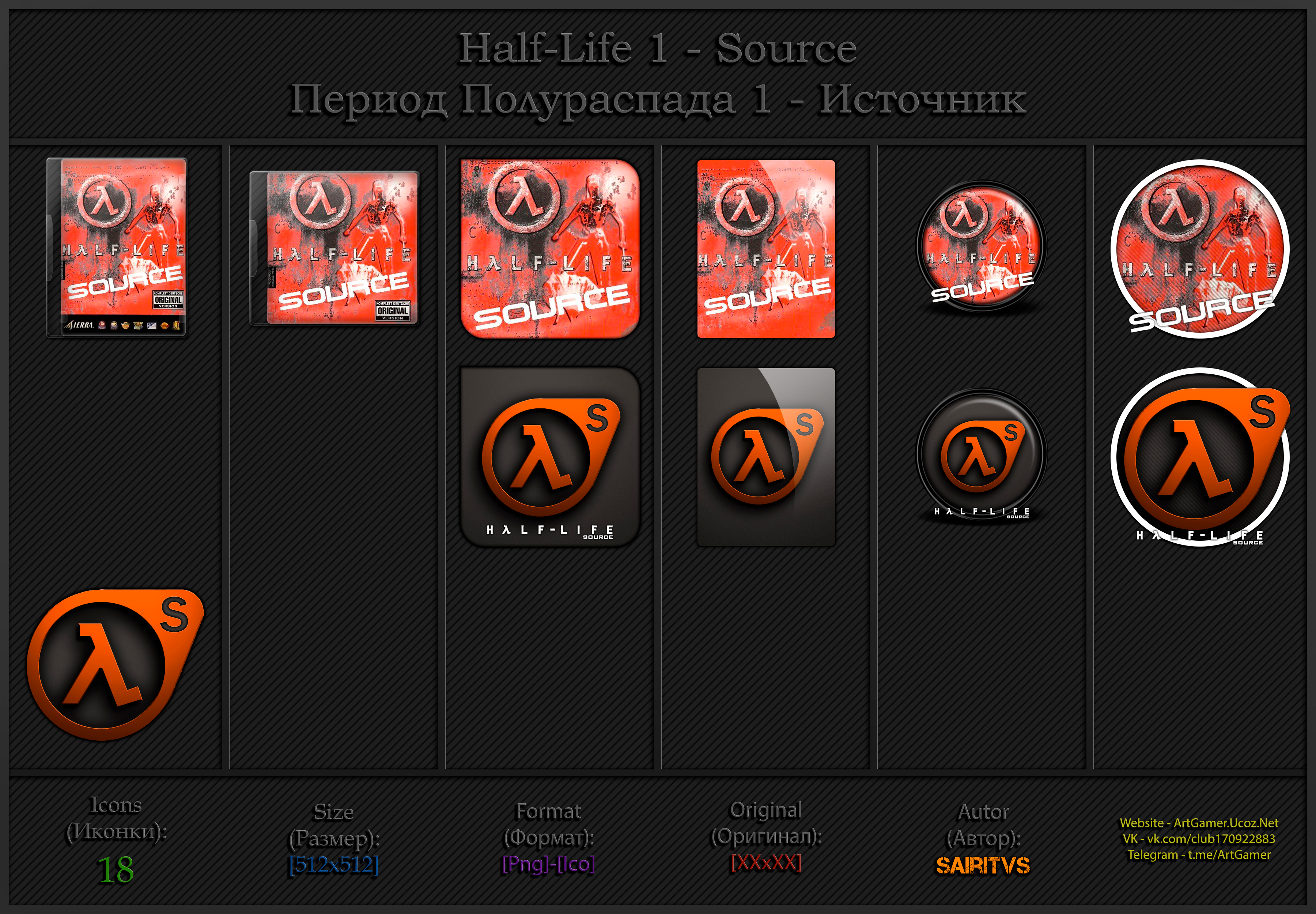Click the tall DVD case icon with Sierra logo
Screen dimensions: 1316x914
117,248
